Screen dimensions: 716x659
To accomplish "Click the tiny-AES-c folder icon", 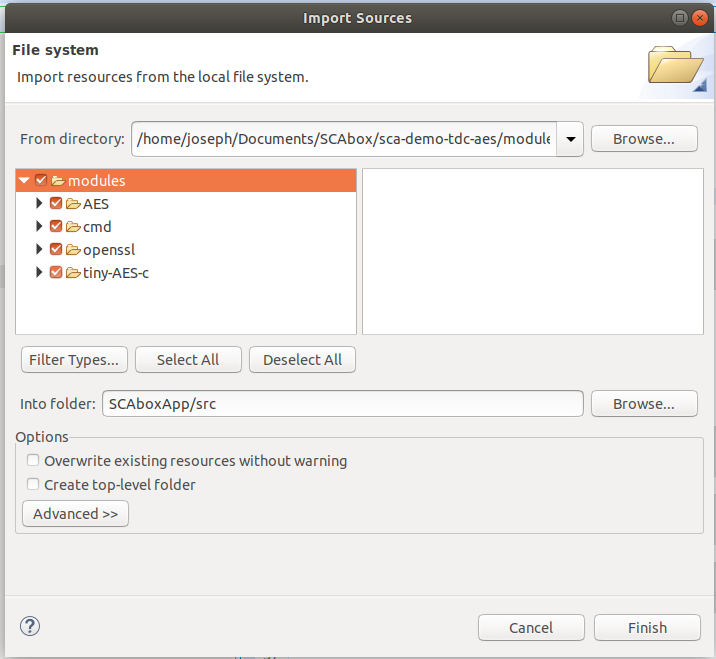I will click(x=73, y=273).
